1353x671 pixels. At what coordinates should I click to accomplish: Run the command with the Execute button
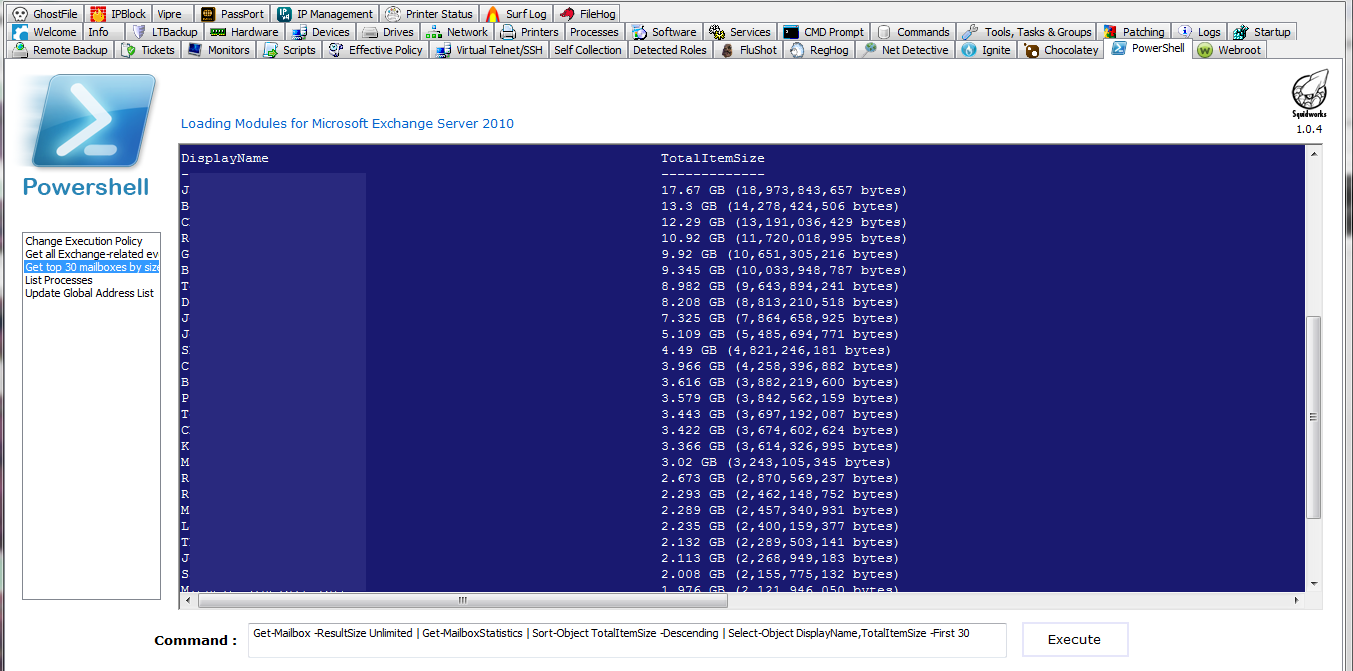pyautogui.click(x=1074, y=640)
